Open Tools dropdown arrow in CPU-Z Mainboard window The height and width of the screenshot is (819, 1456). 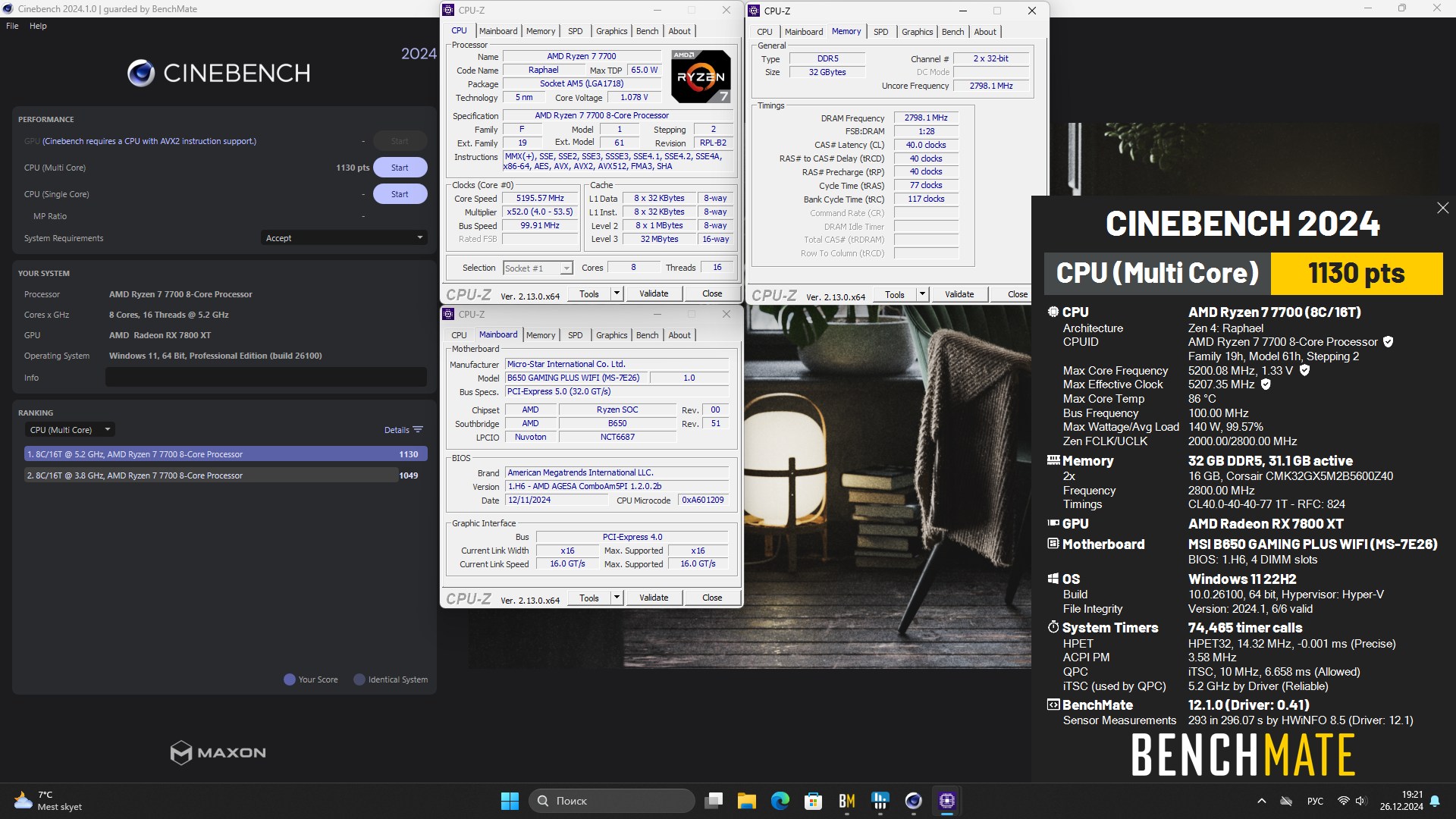(617, 598)
